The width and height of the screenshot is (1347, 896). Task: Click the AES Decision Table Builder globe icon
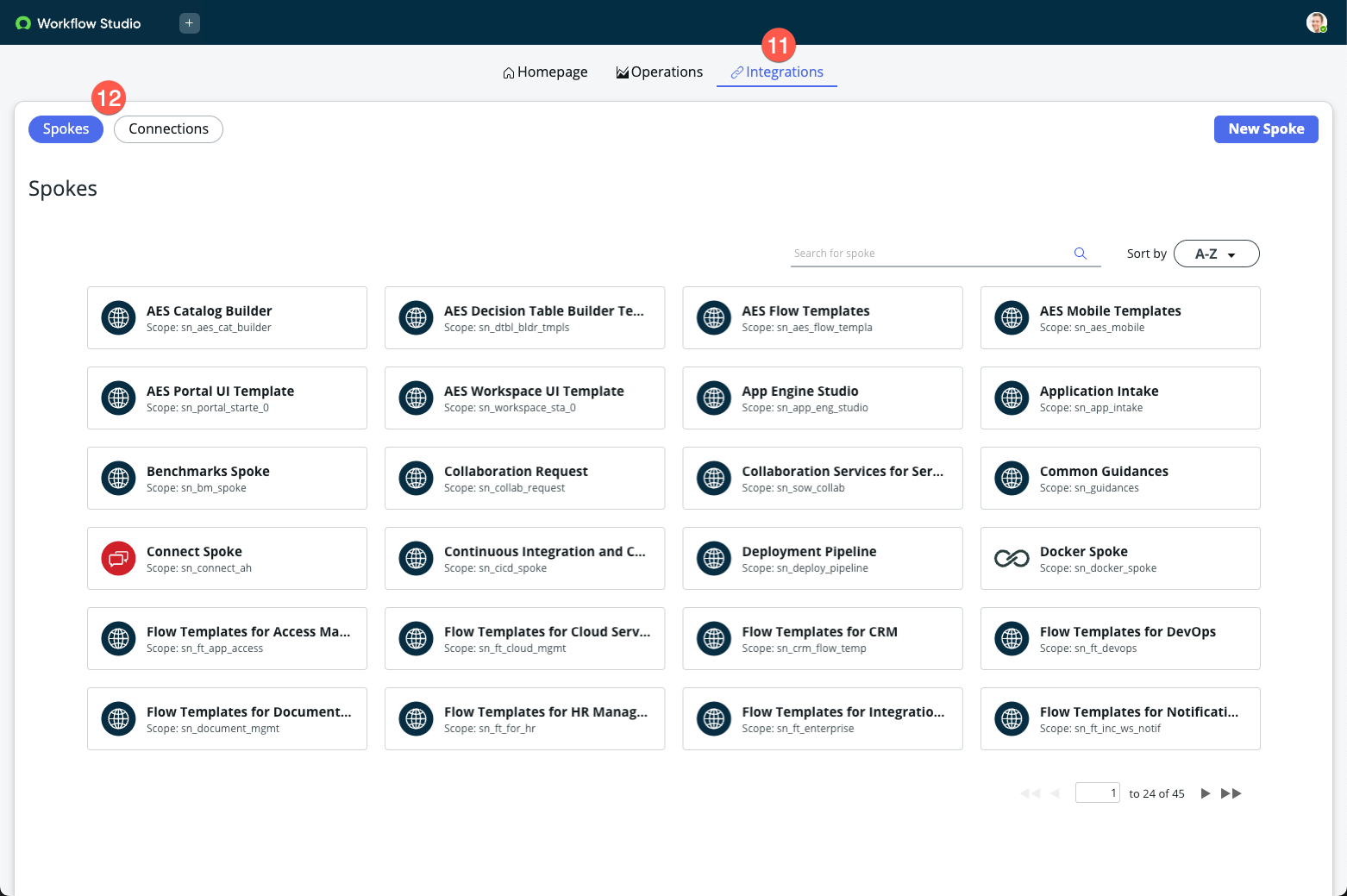point(417,318)
